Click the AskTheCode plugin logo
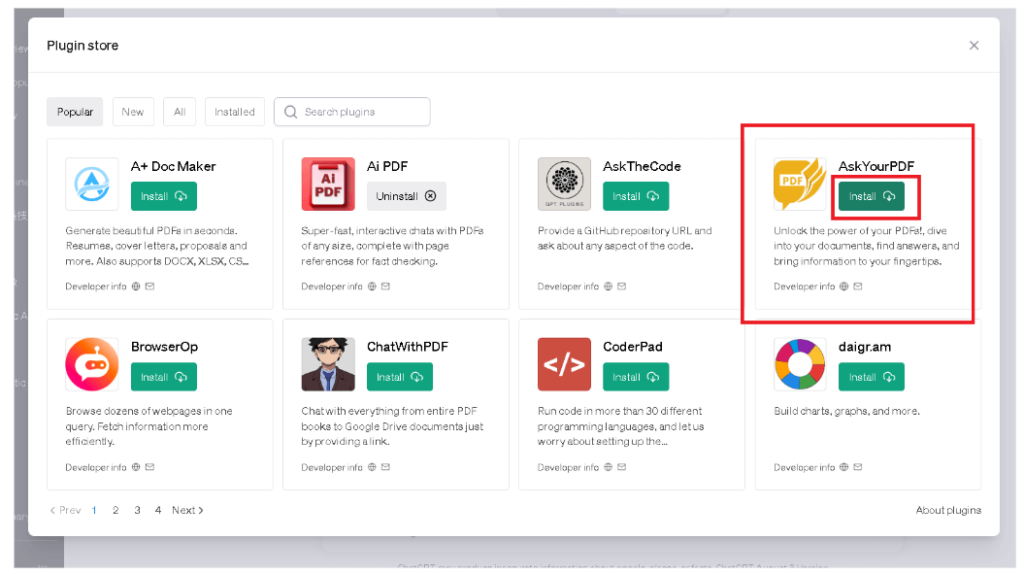1024x574 pixels. point(564,183)
